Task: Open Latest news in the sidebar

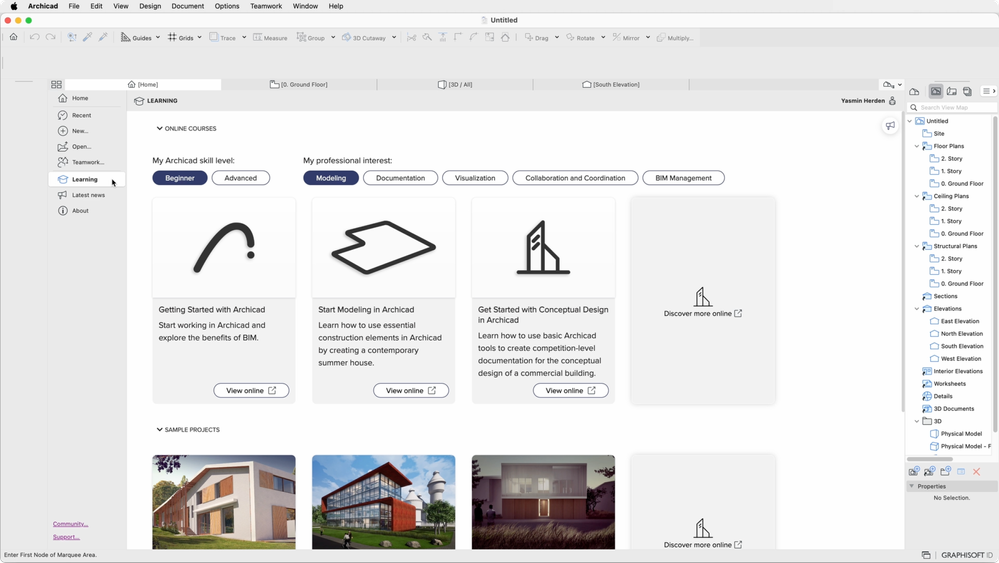Action: (86, 195)
